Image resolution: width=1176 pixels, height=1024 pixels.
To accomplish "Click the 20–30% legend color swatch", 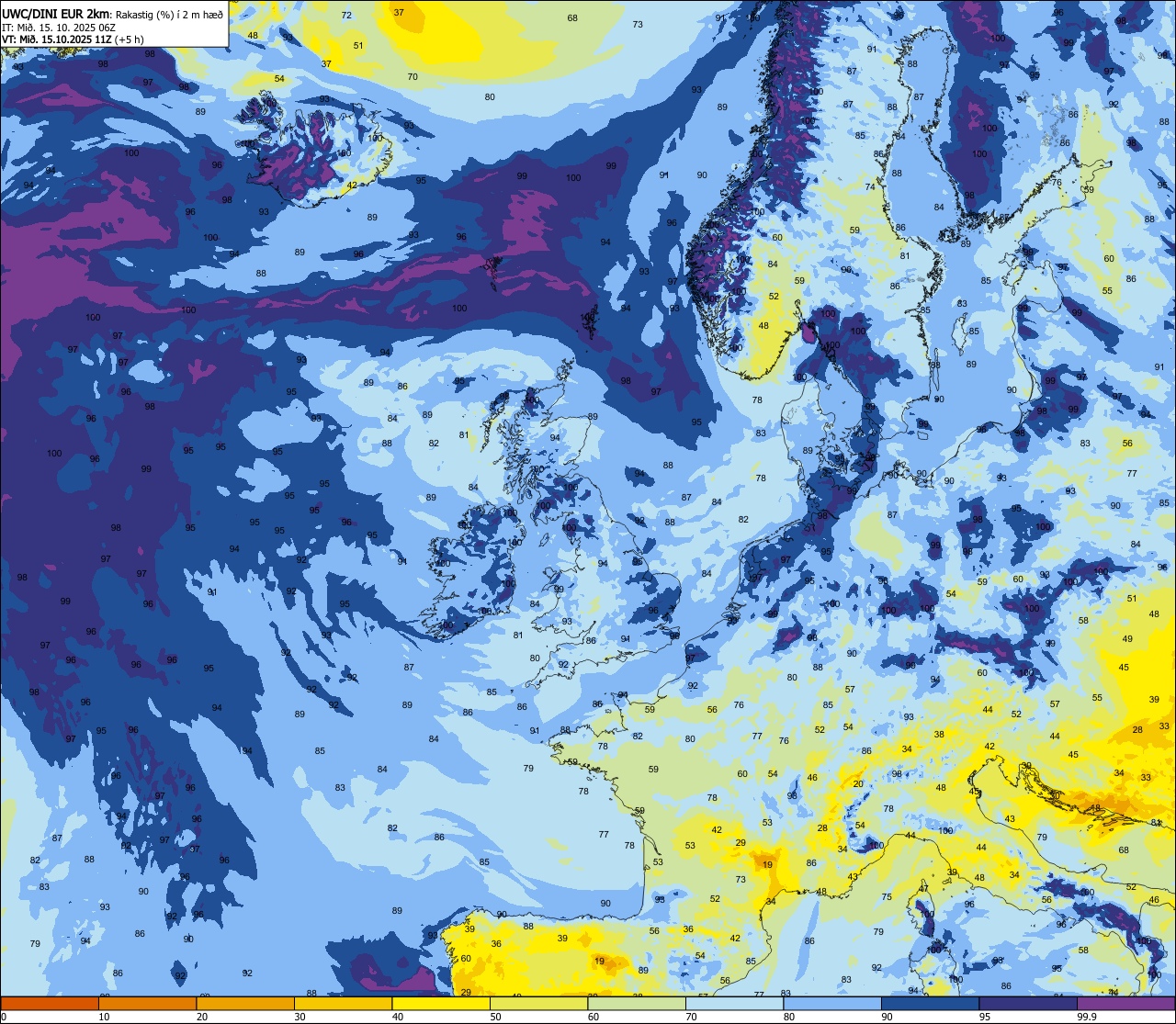I will click(245, 1004).
